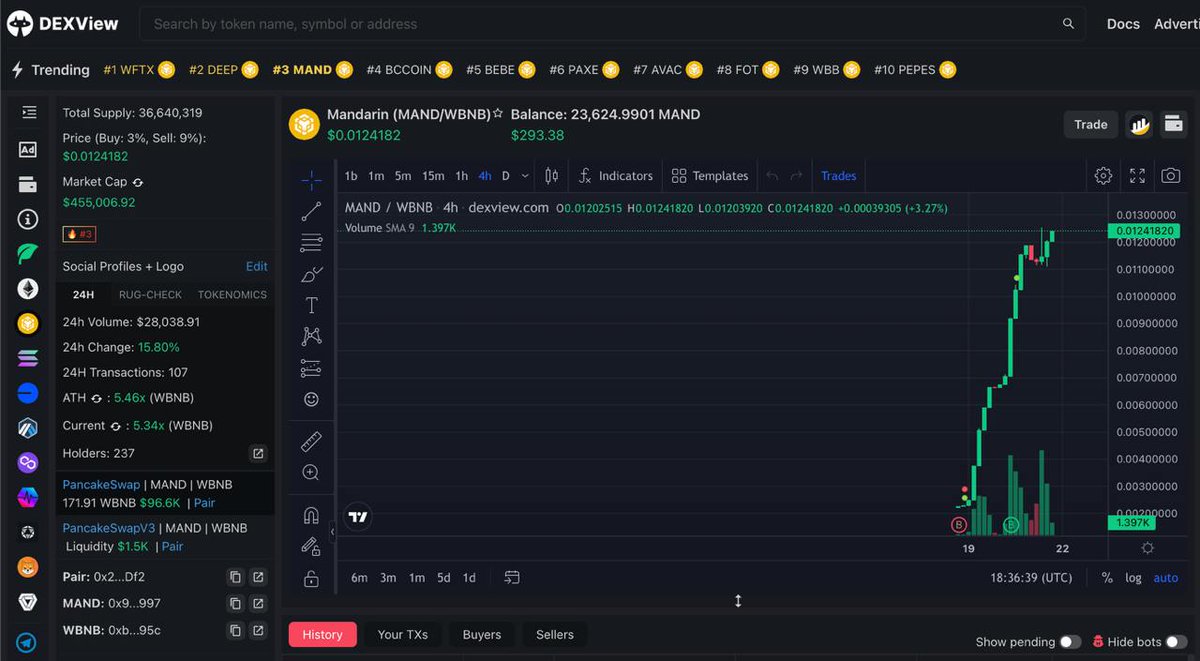Open the candlestick chart style selector
This screenshot has height=661, width=1200.
(x=551, y=176)
